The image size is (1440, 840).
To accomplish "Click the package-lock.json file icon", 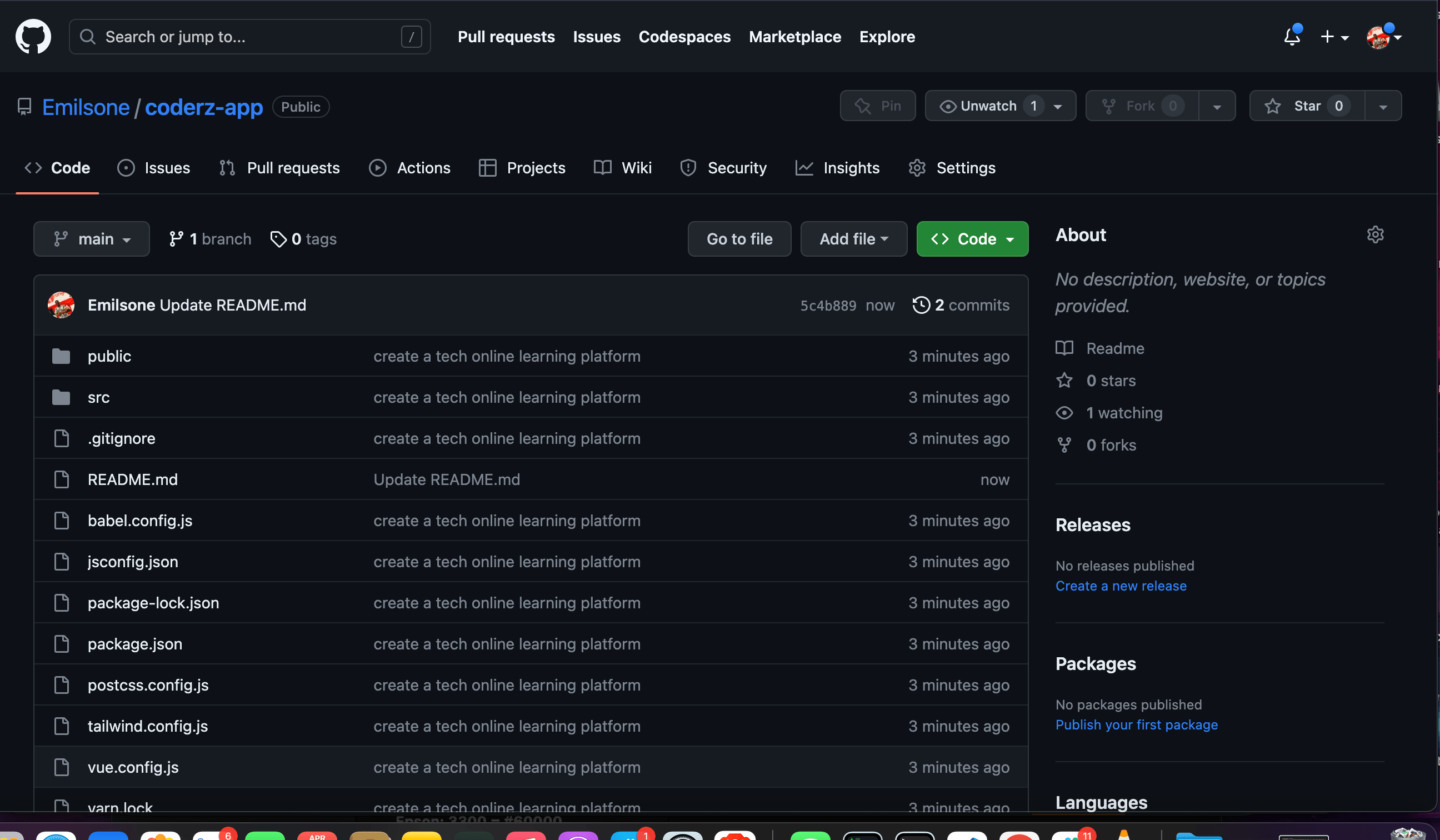I will [x=61, y=603].
